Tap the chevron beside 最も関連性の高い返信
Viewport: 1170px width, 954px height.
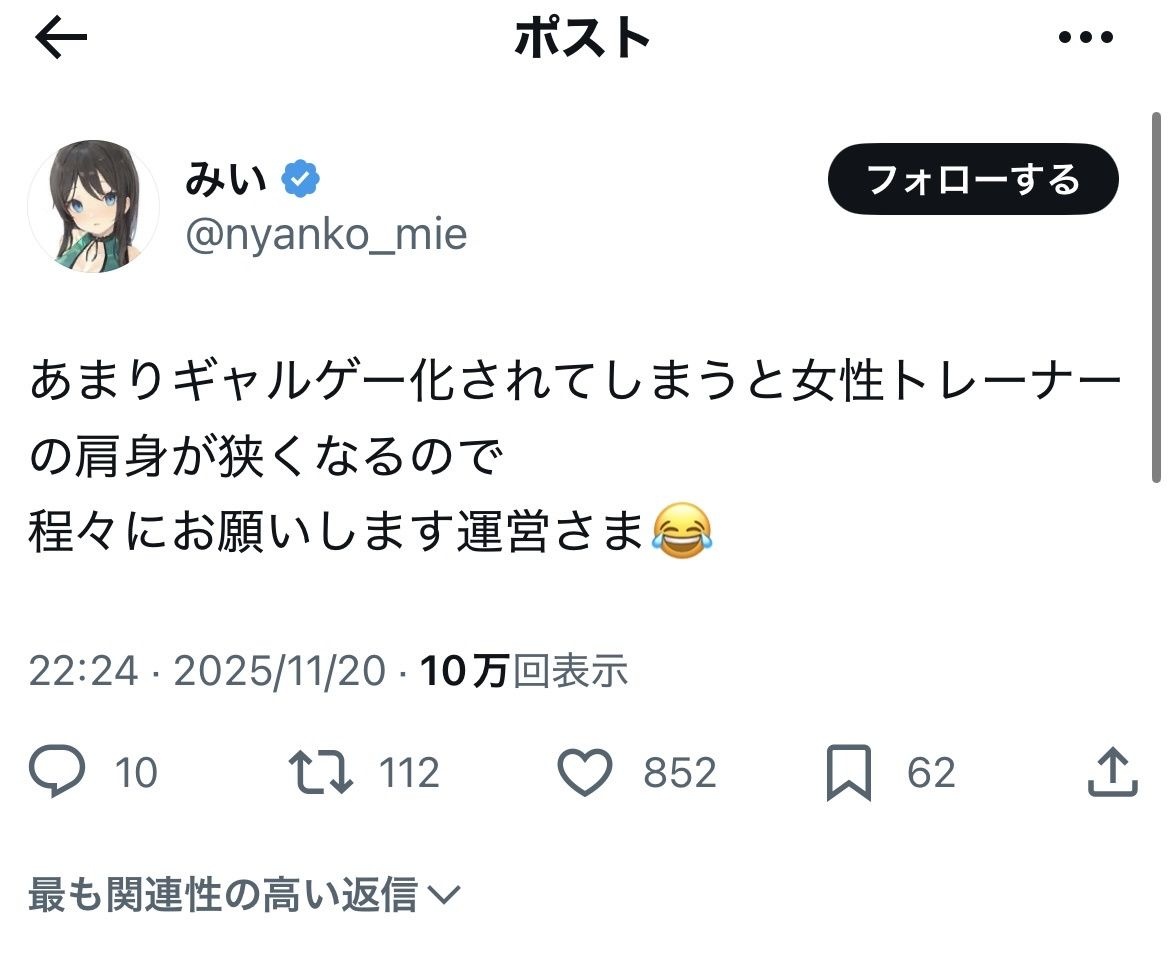click(x=442, y=895)
